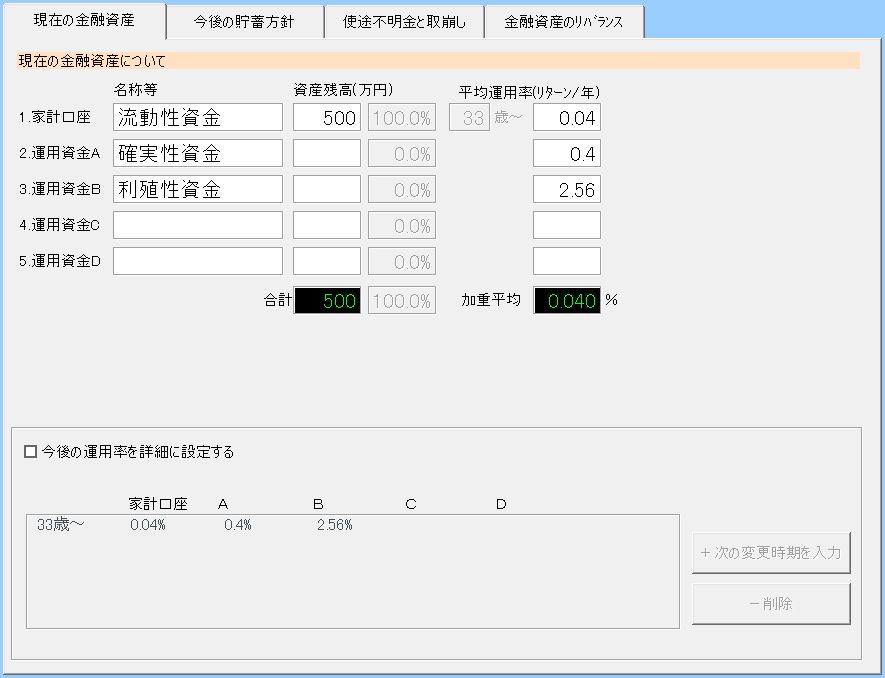Viewport: 885px width, 678px height.
Task: Click the 運用資金B return rate field 2.56
Action: (x=566, y=190)
